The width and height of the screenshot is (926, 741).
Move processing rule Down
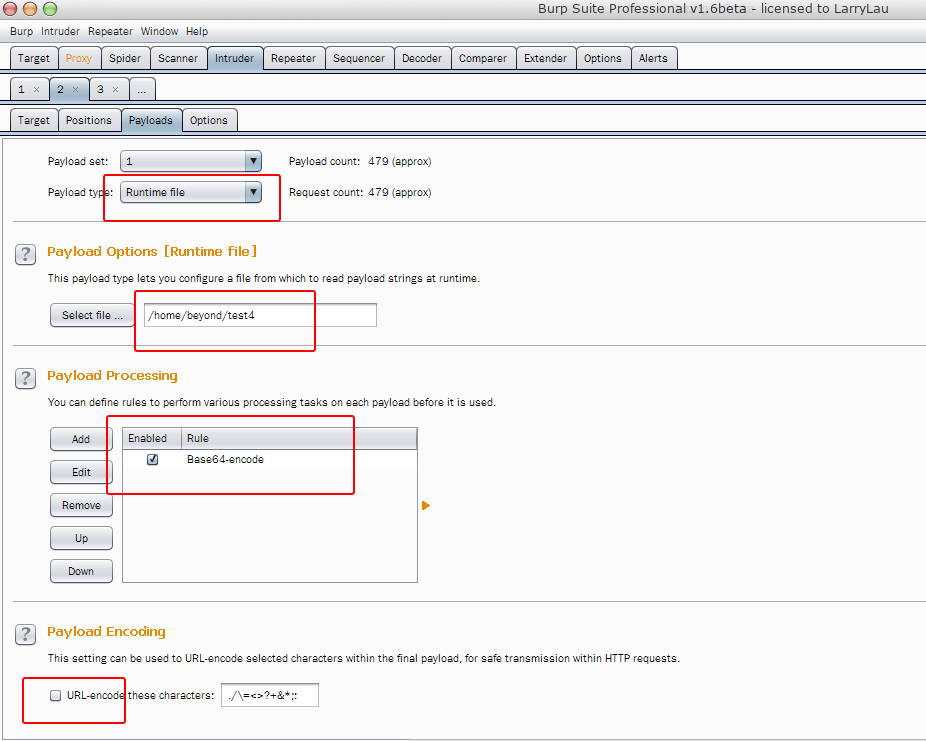pos(81,572)
